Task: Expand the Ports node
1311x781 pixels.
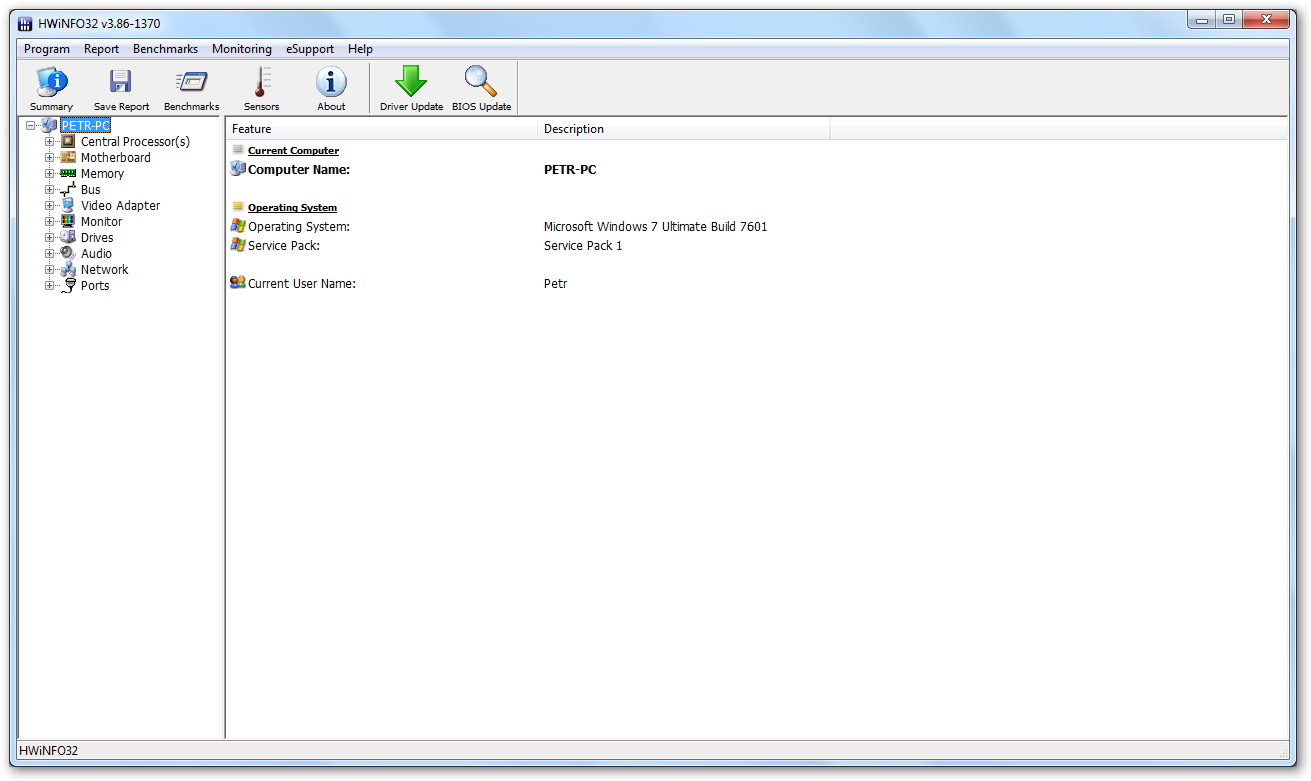Action: 49,286
